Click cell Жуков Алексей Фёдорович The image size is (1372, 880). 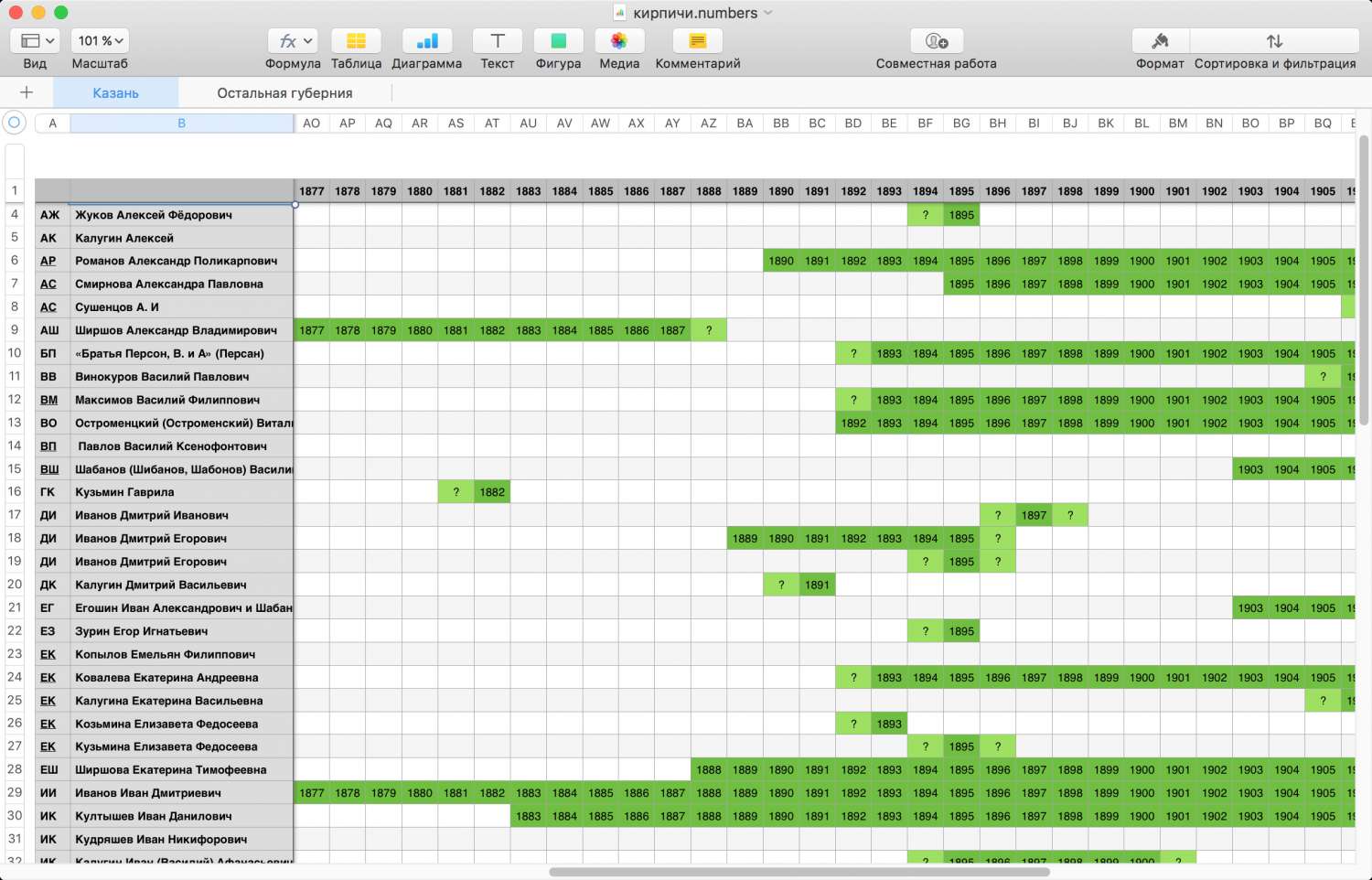pos(182,215)
